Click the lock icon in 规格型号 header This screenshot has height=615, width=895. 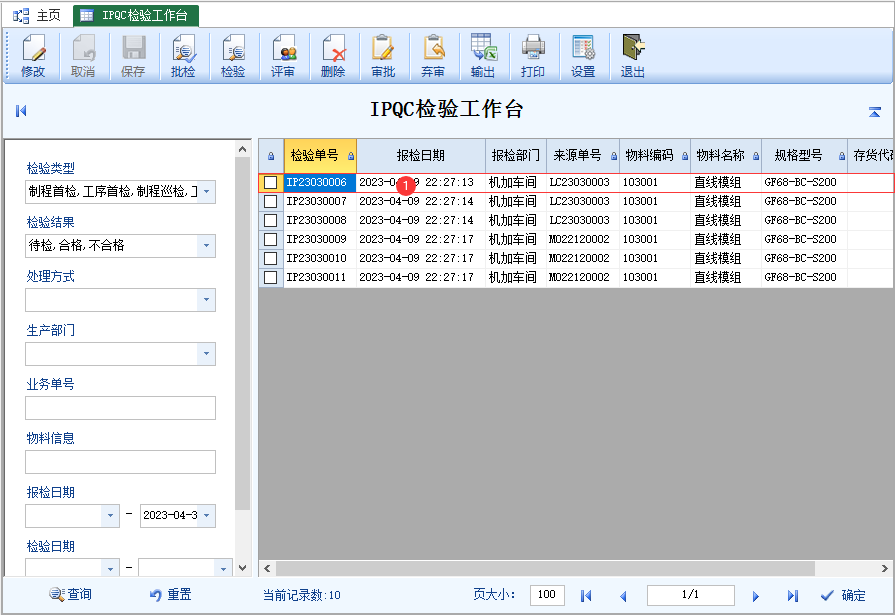click(841, 156)
